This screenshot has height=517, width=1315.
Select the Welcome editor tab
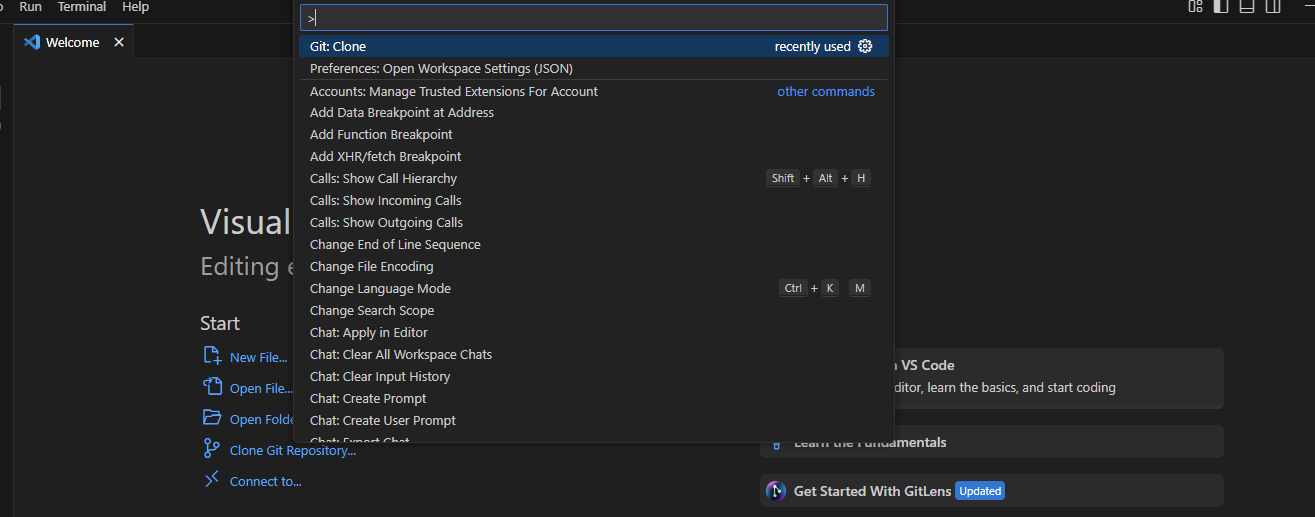tap(74, 42)
